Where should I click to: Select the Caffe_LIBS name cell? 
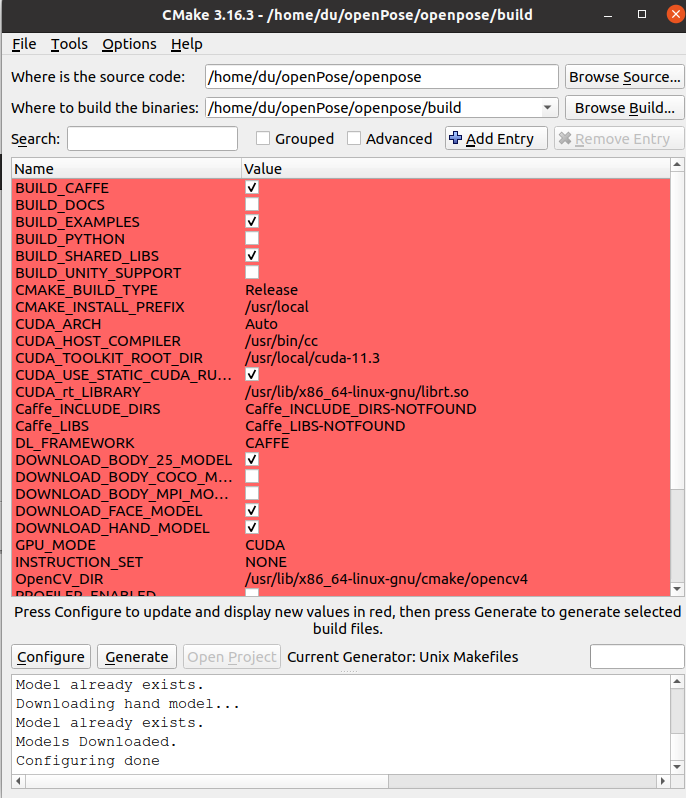tap(52, 426)
